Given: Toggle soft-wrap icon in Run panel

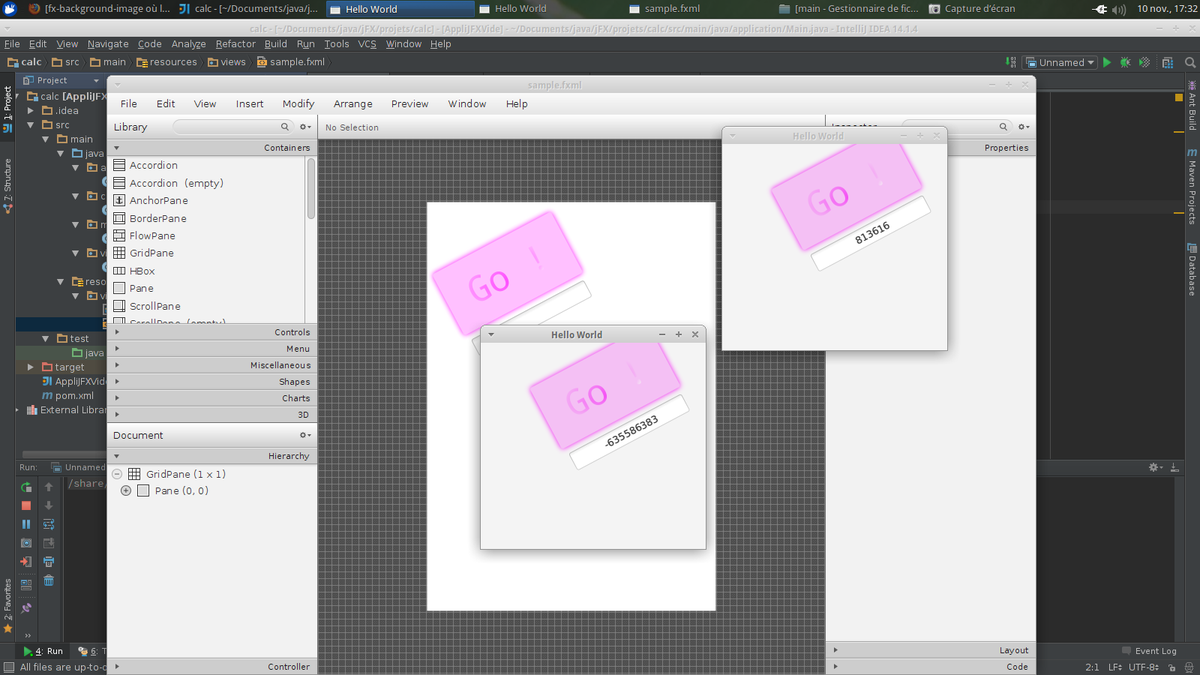Looking at the screenshot, I should (48, 524).
